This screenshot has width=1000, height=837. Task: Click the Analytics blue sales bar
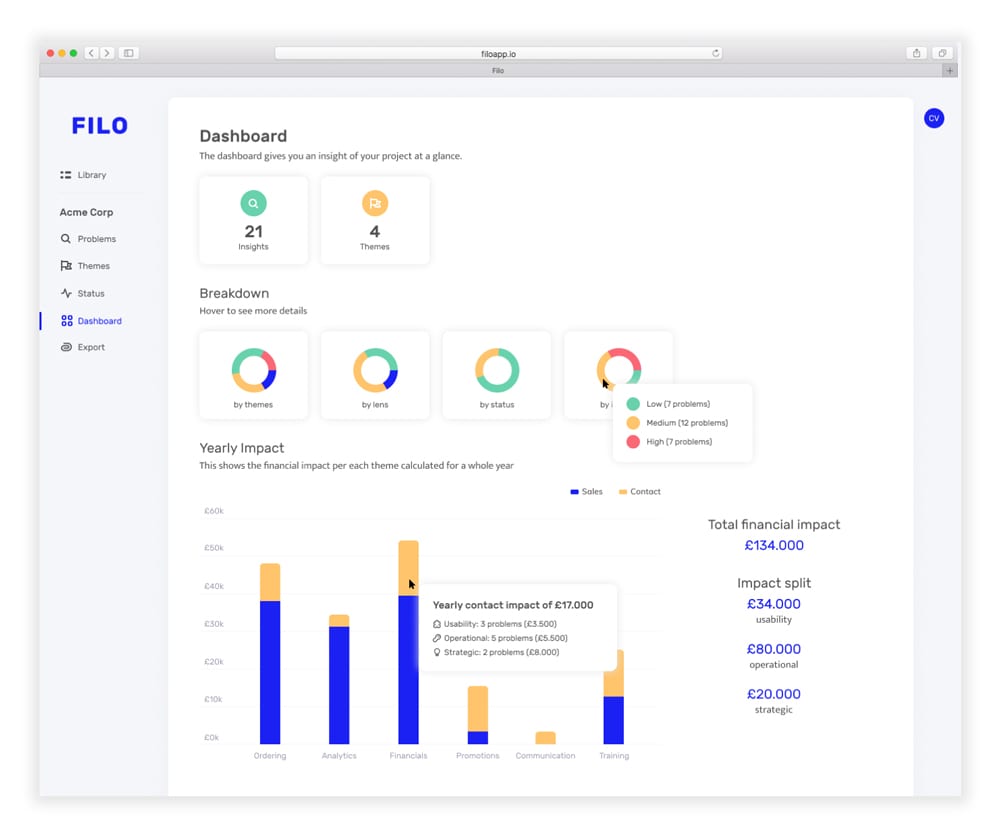tap(339, 685)
